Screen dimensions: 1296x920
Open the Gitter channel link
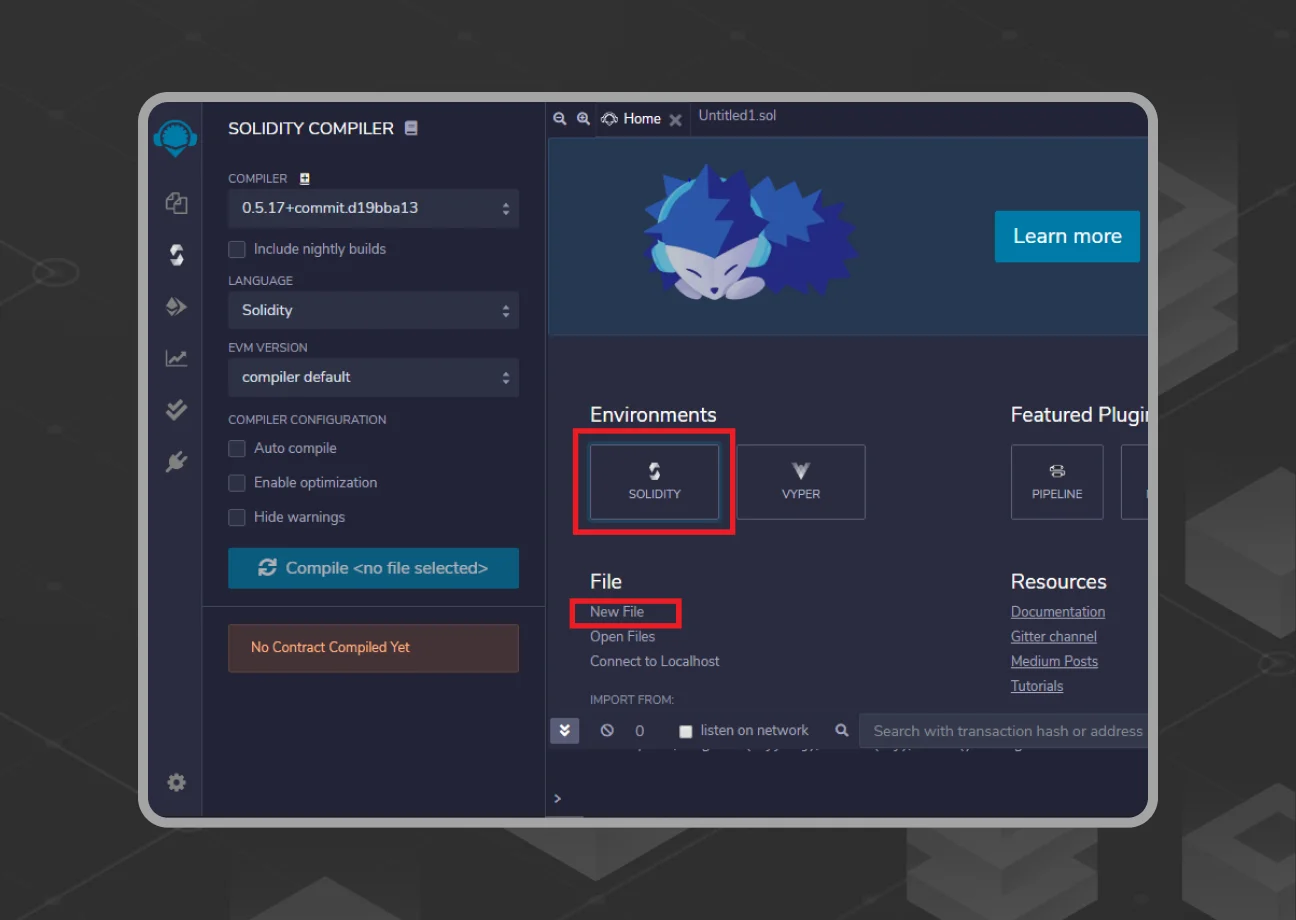point(1054,637)
